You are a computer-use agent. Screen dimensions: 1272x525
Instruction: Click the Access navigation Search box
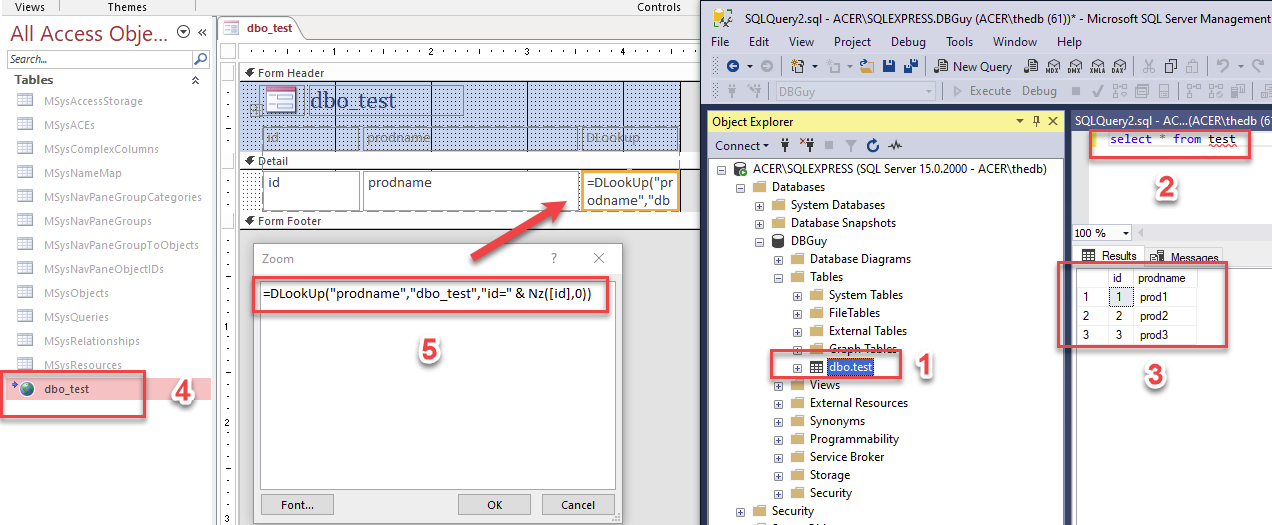click(x=100, y=59)
